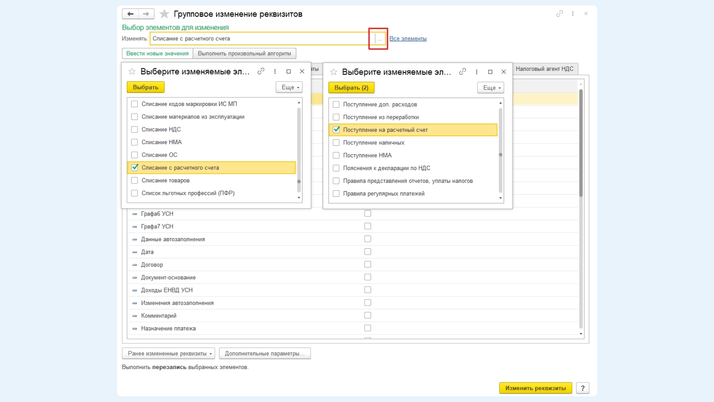This screenshot has height=402, width=714.
Task: Click star icon in left selection dialog
Action: [x=132, y=72]
